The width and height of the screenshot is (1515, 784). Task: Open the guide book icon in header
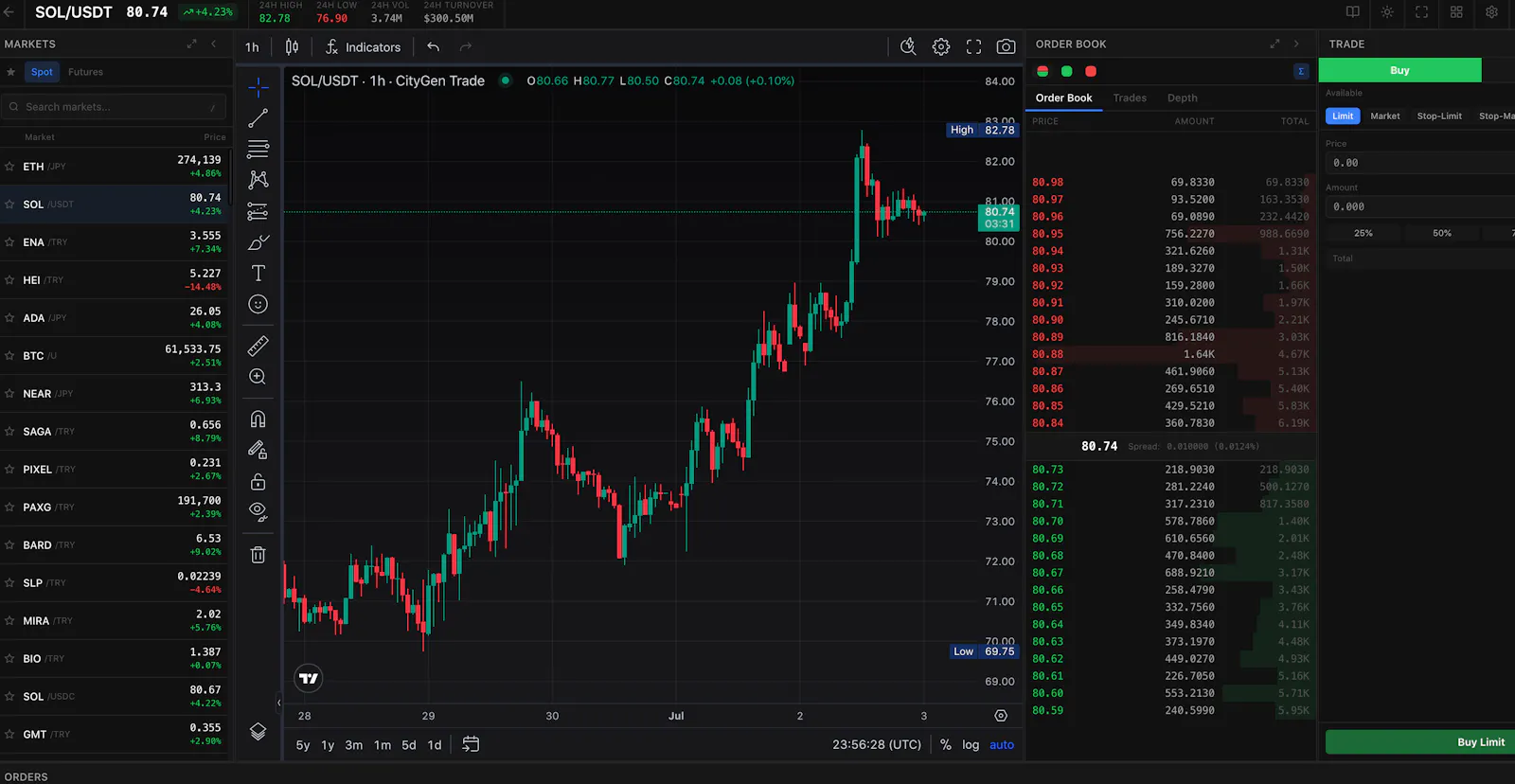tap(1353, 12)
